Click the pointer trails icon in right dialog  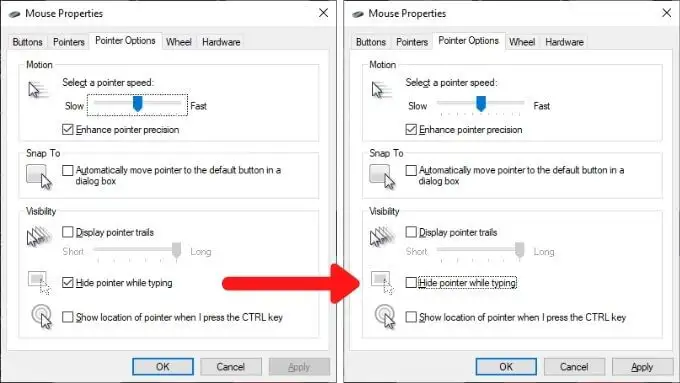click(382, 236)
